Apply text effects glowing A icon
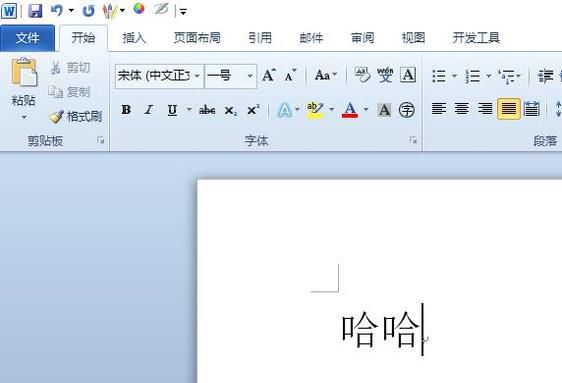 click(x=285, y=110)
